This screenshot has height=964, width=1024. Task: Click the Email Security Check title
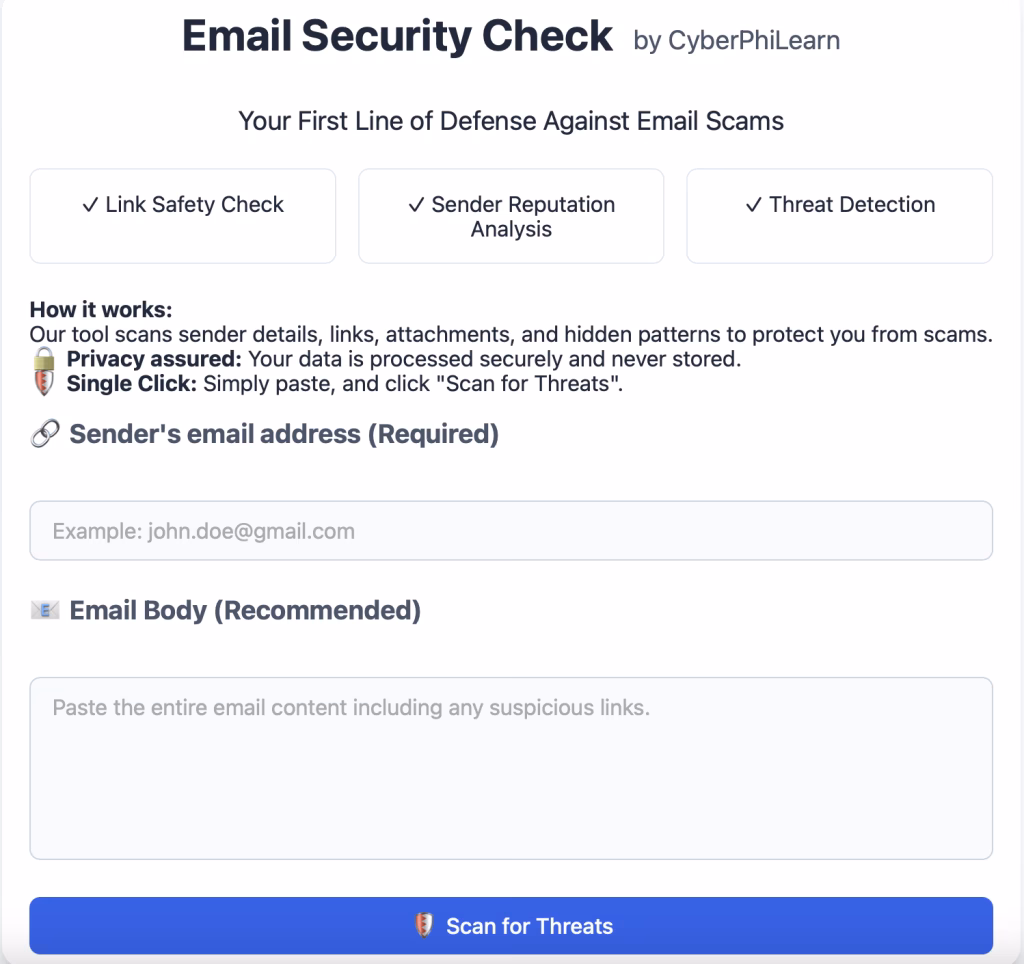[x=397, y=35]
